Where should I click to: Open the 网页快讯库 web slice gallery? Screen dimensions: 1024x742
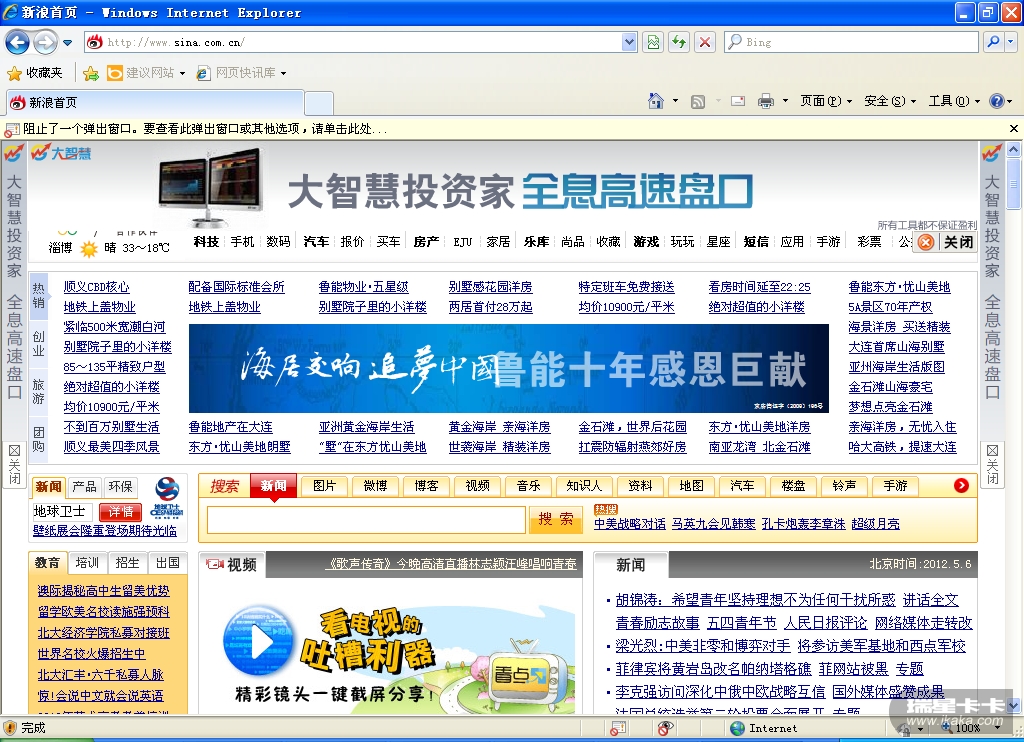[x=242, y=73]
